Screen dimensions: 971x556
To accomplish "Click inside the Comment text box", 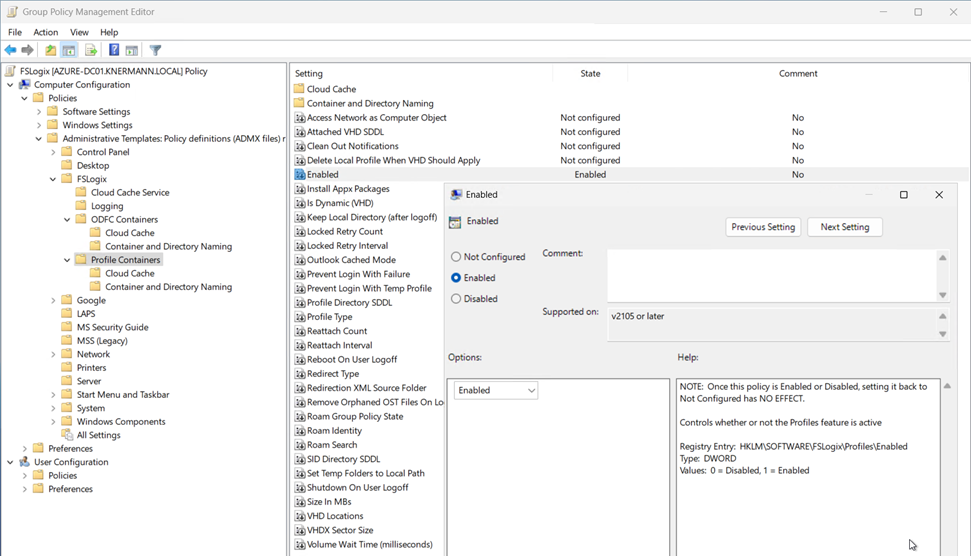I will 772,276.
